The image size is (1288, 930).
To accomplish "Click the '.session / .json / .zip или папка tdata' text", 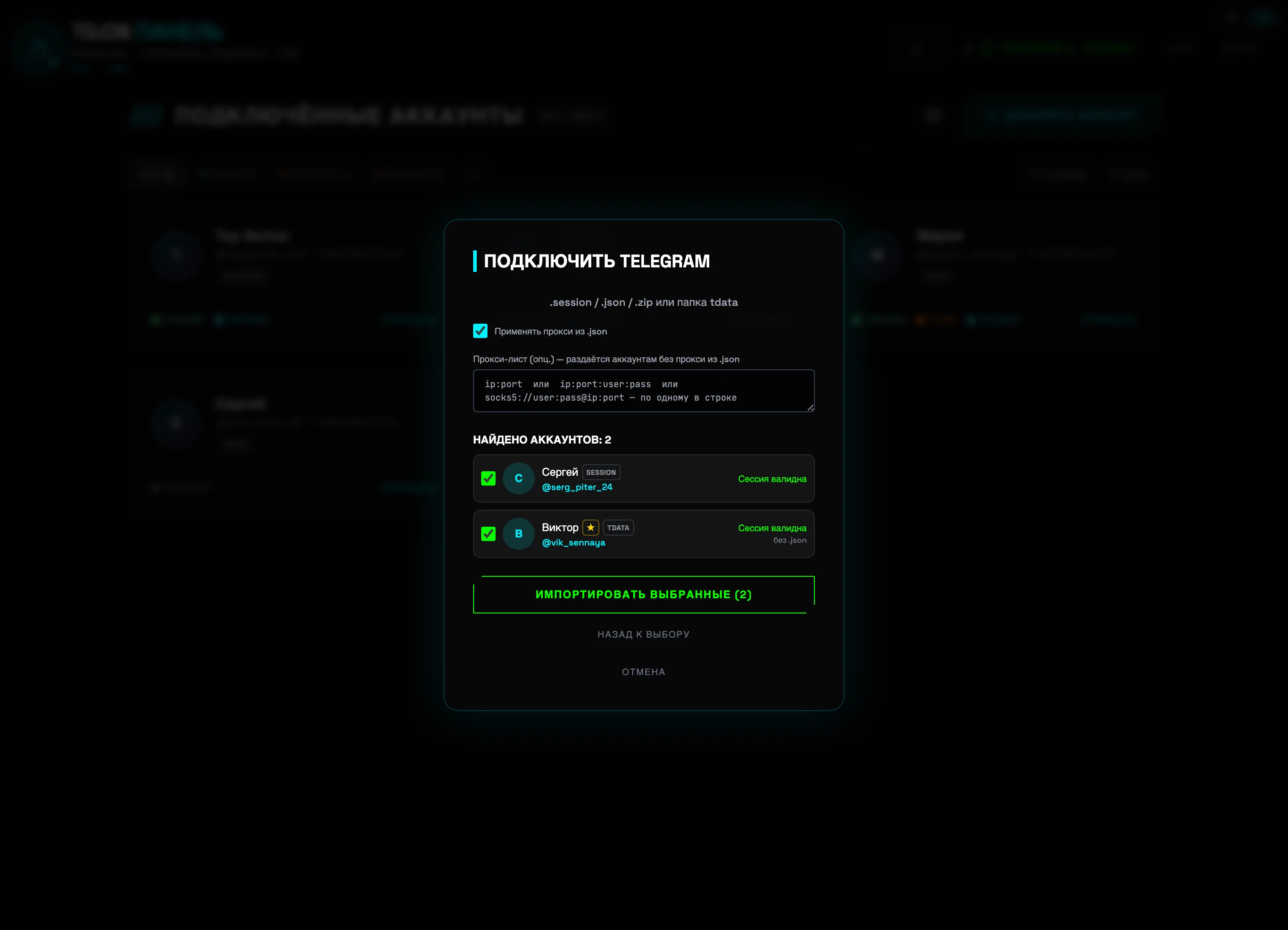I will tap(644, 302).
